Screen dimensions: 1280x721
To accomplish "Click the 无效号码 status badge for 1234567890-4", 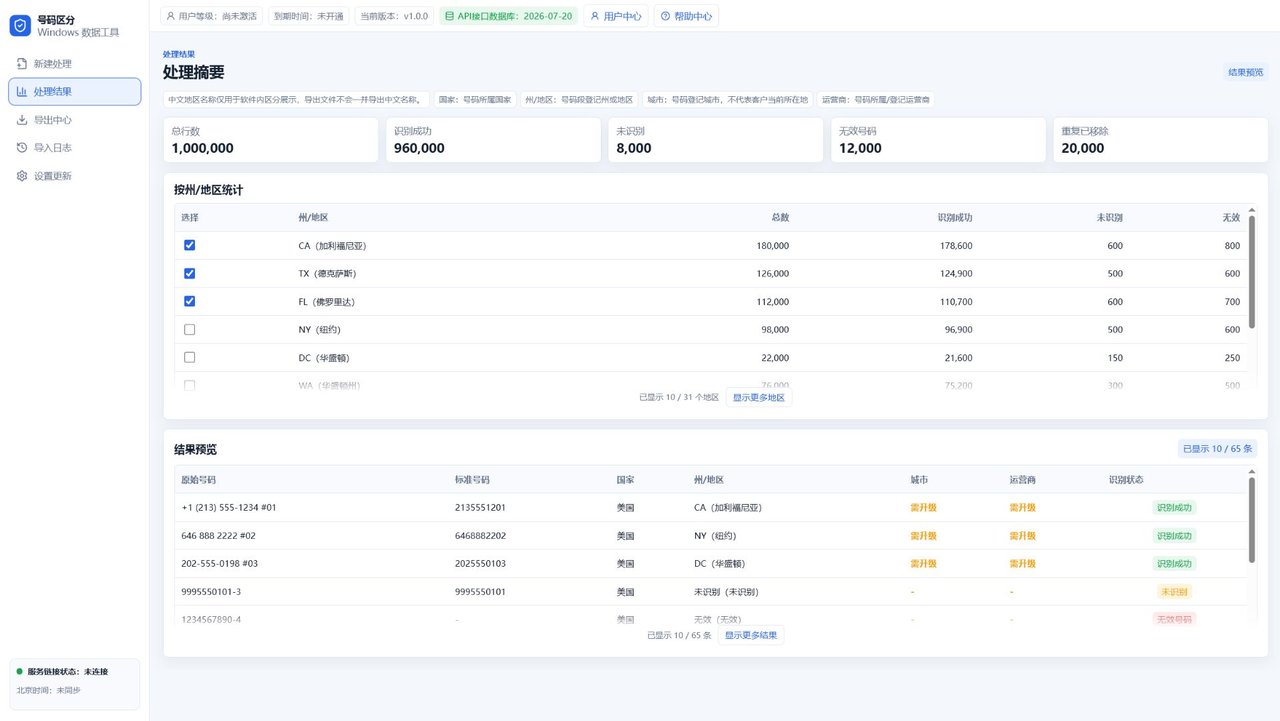I will pos(1174,619).
